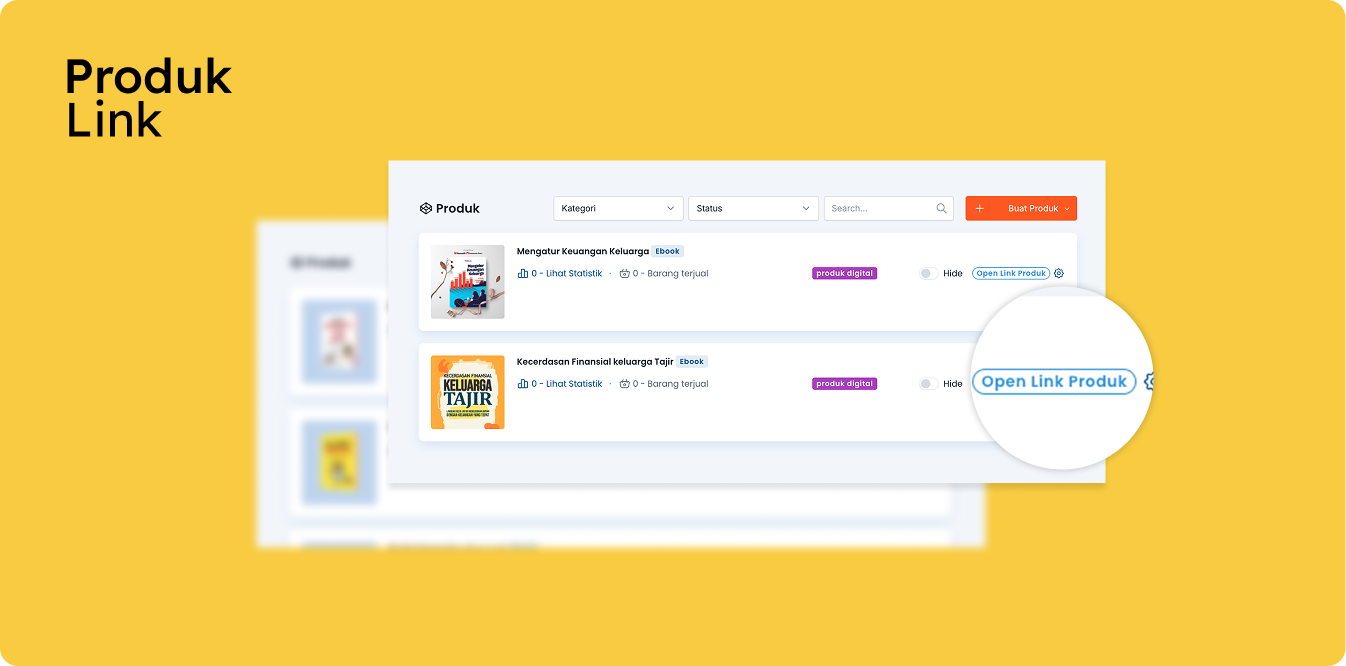Click the plus icon on Buat Produk

click(980, 208)
